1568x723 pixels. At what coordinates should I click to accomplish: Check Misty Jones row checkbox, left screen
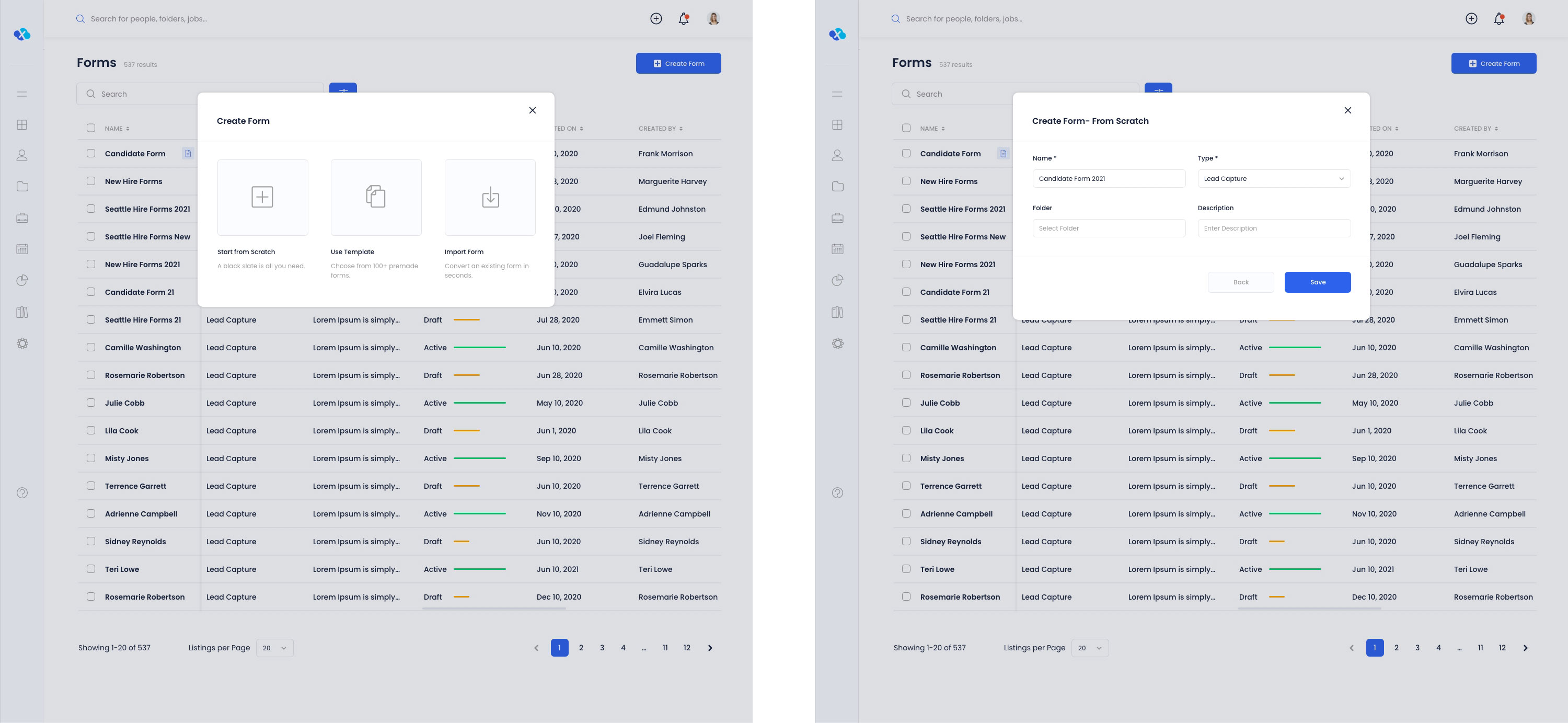91,458
